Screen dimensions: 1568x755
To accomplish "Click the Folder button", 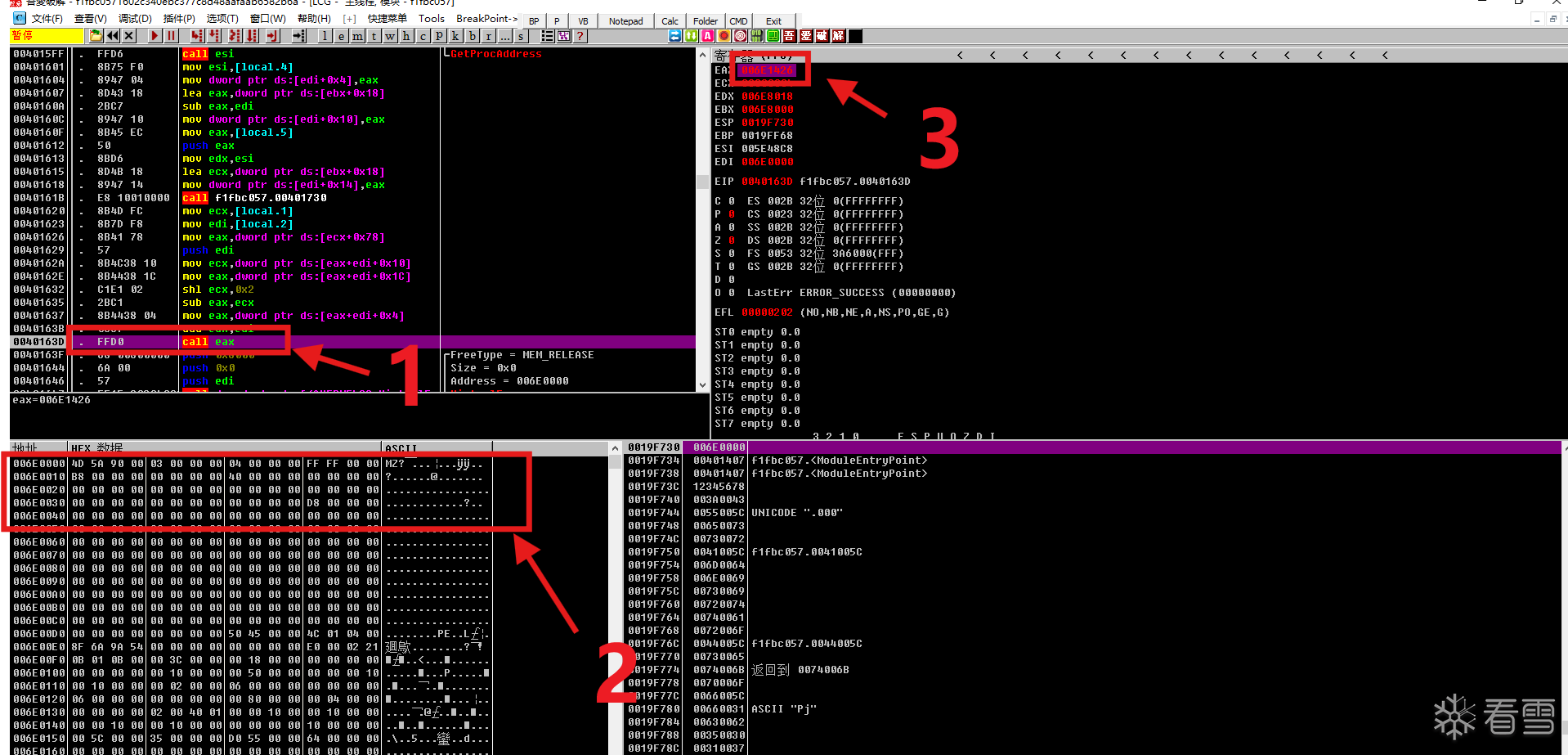I will pos(705,21).
